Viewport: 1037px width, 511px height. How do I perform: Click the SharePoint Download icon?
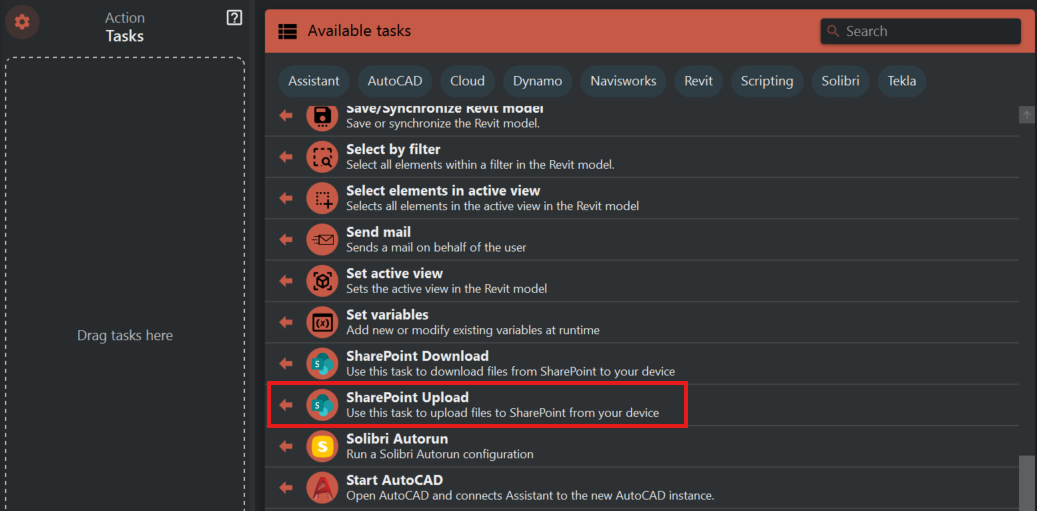coord(322,364)
